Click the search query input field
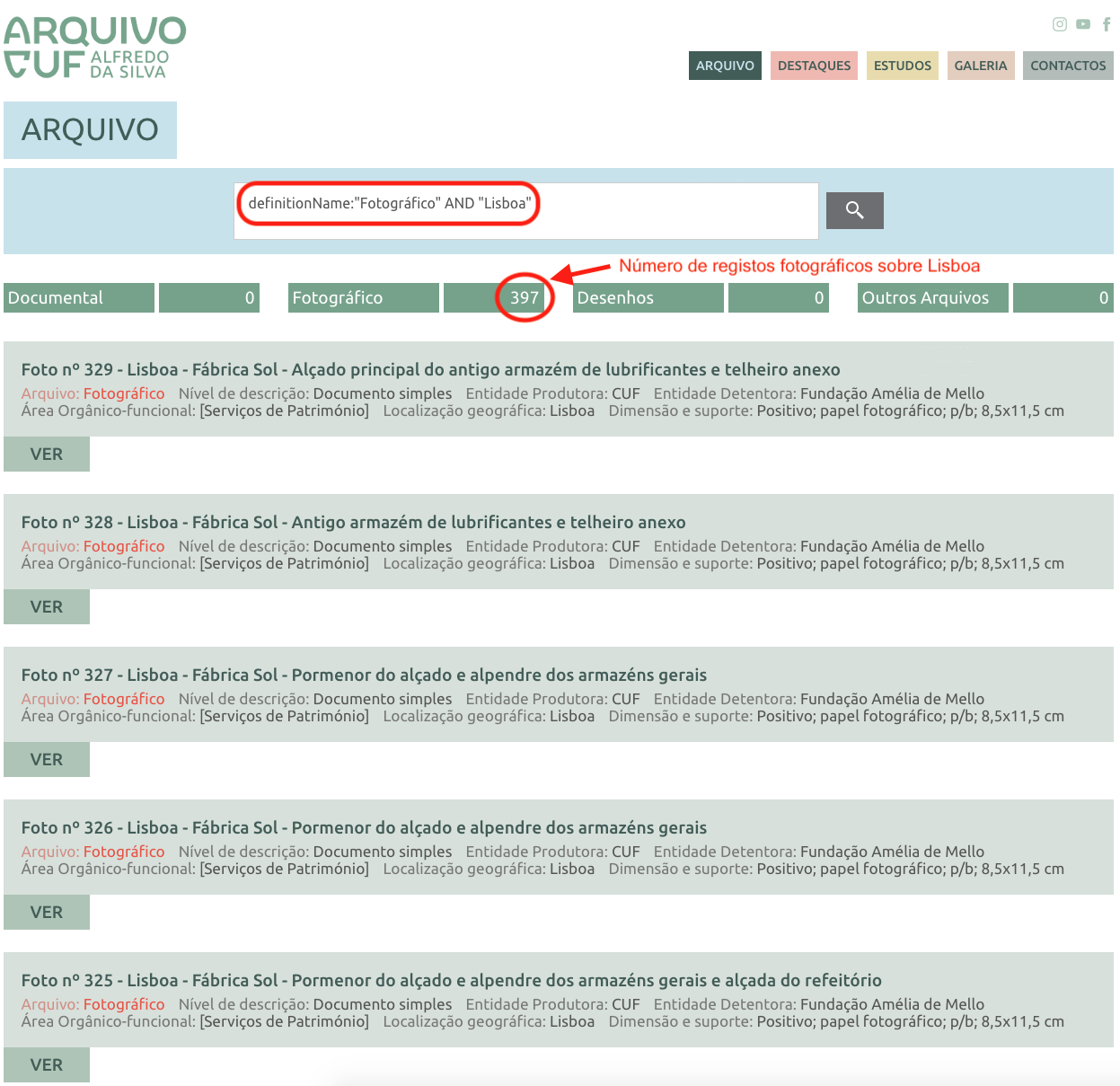Viewport: 1120px width, 1086px height. pos(526,211)
